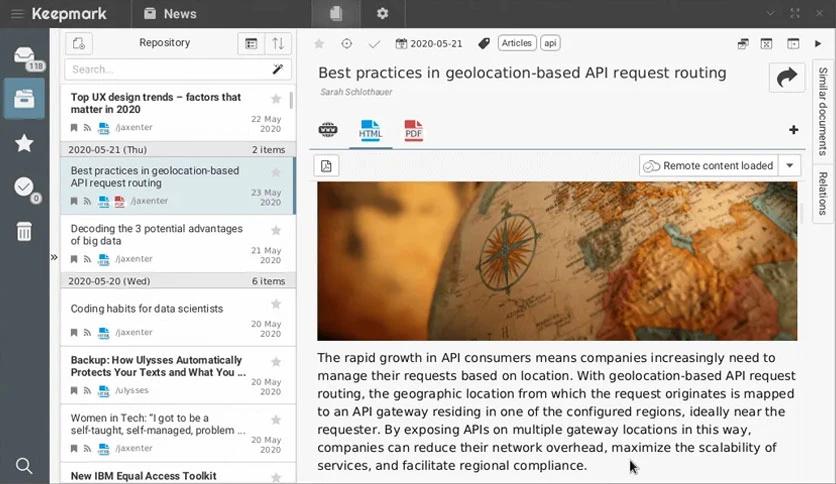Open dropdown next to Remote content loaded

[791, 165]
